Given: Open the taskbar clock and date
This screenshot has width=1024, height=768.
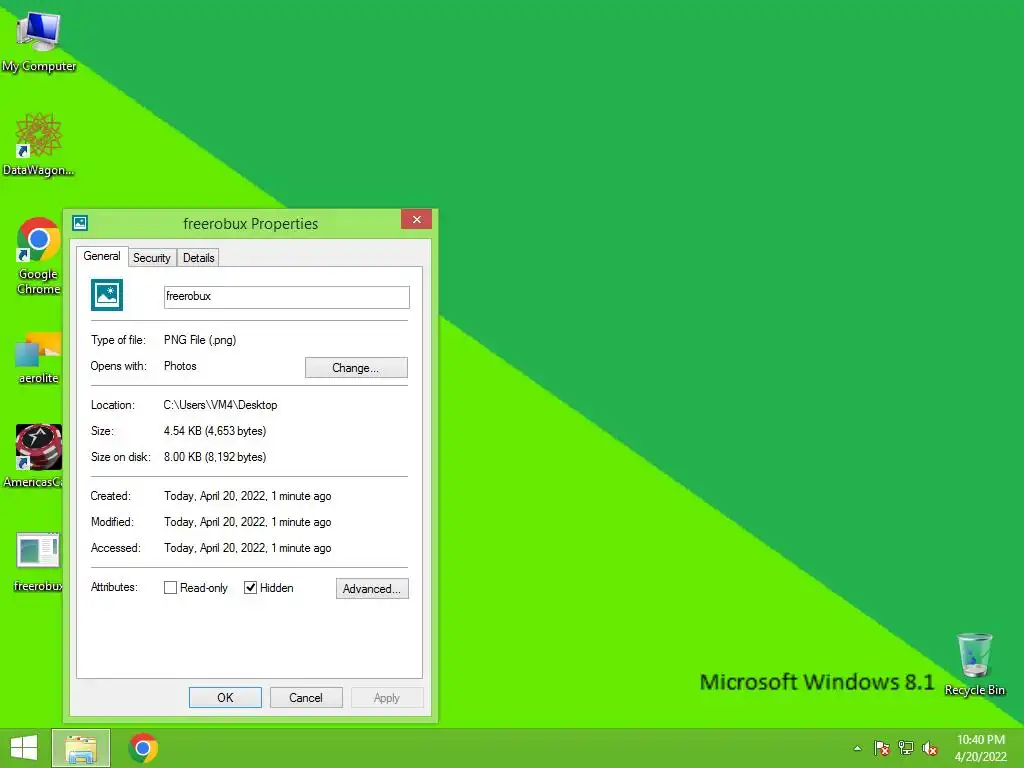Looking at the screenshot, I should pos(980,748).
